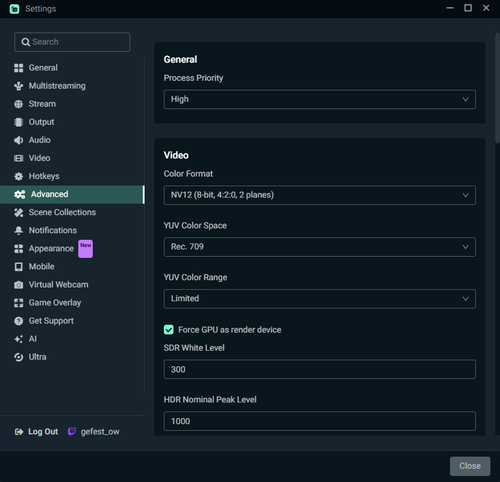Click the Notifications bell icon
The height and width of the screenshot is (482, 500).
point(19,230)
